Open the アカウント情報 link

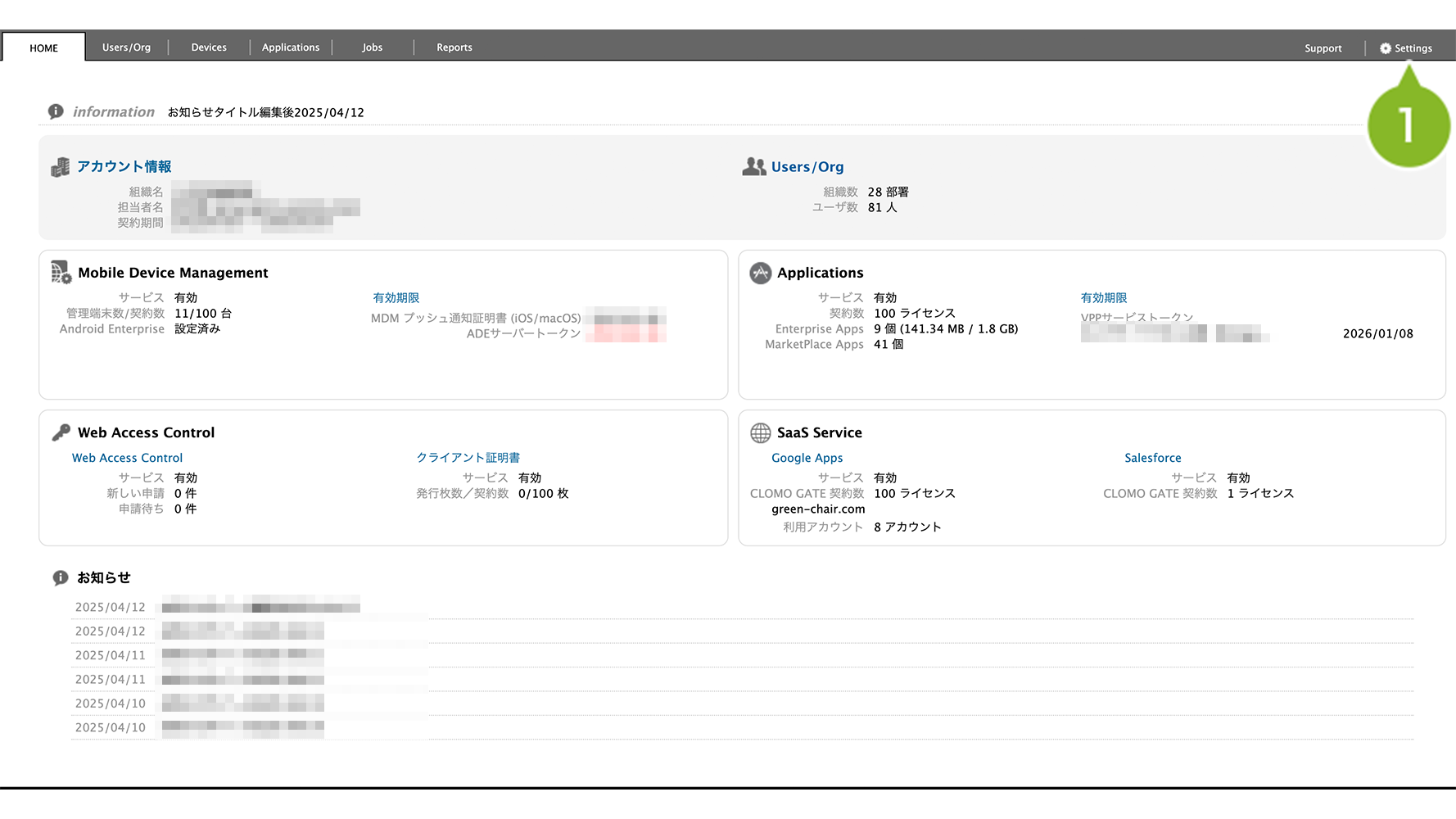(x=124, y=166)
